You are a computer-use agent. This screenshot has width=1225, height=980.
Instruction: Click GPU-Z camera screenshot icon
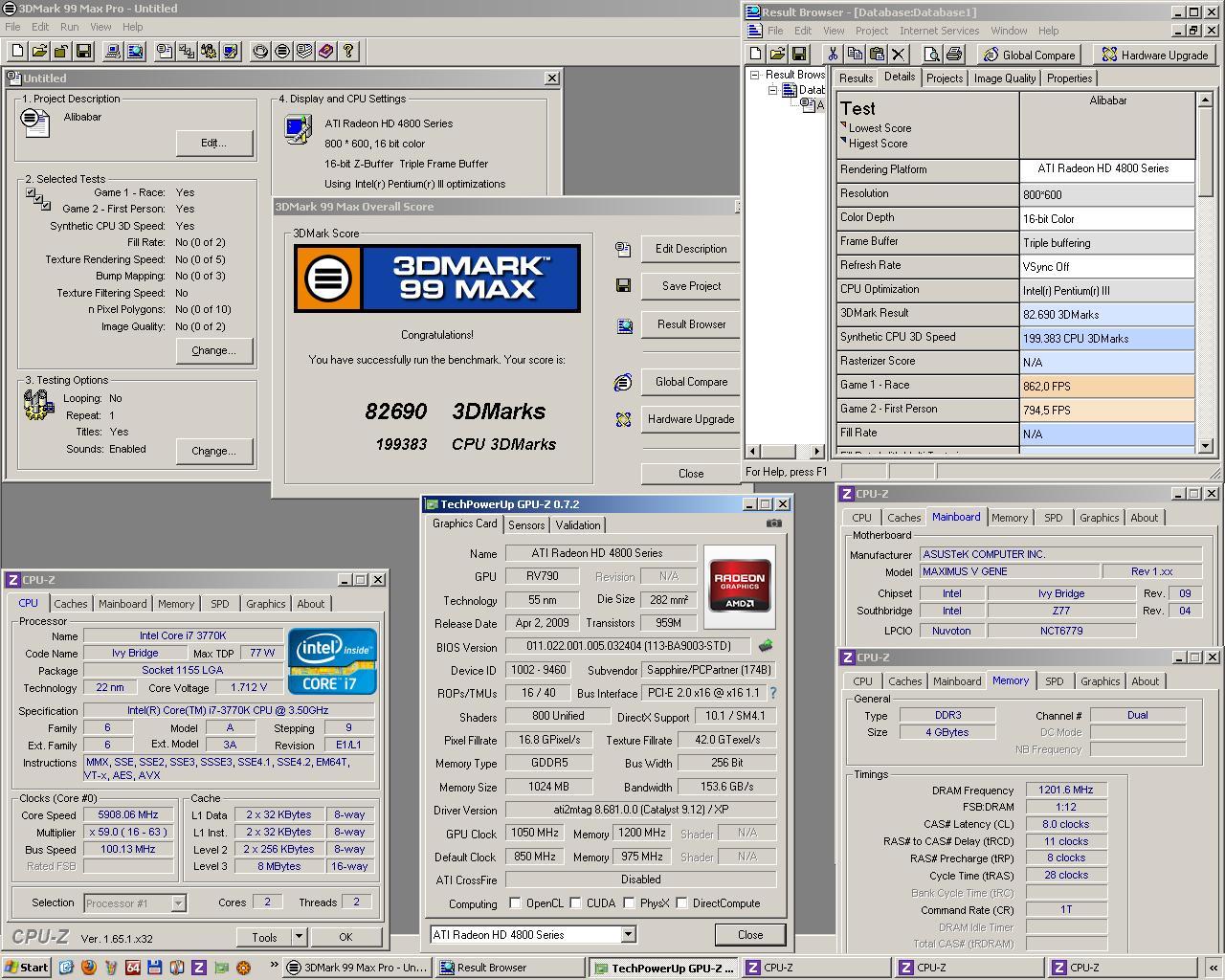point(774,523)
